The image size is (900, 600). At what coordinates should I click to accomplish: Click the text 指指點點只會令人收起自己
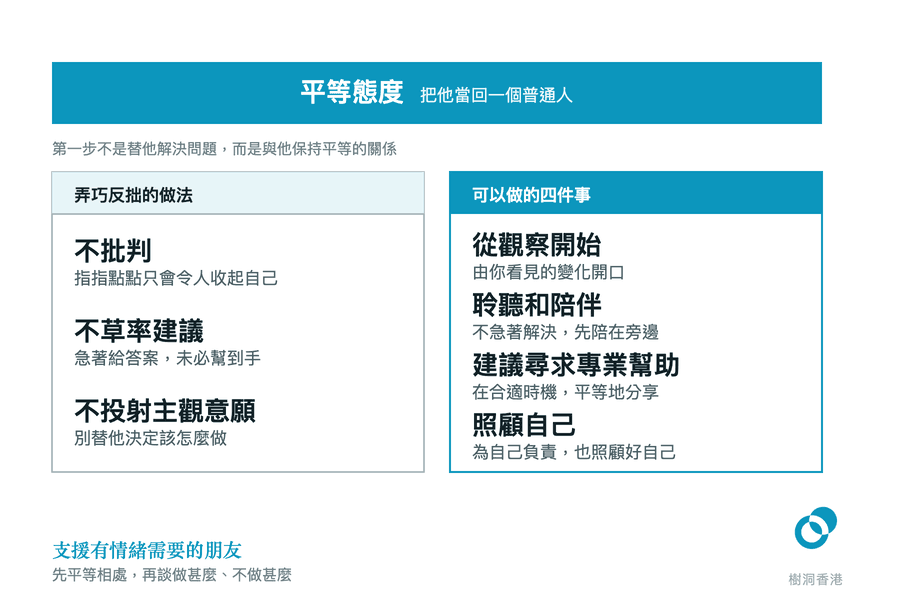point(176,278)
